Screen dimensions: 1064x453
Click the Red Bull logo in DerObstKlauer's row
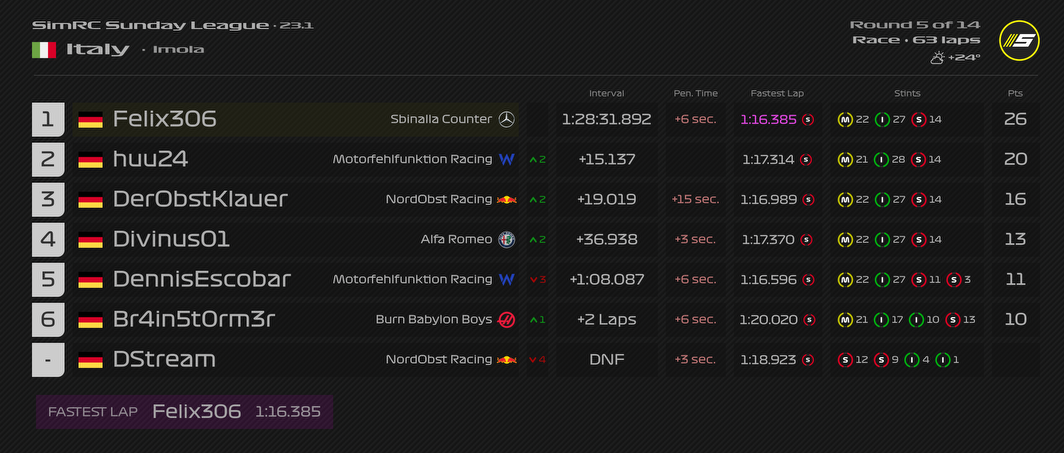(x=507, y=199)
